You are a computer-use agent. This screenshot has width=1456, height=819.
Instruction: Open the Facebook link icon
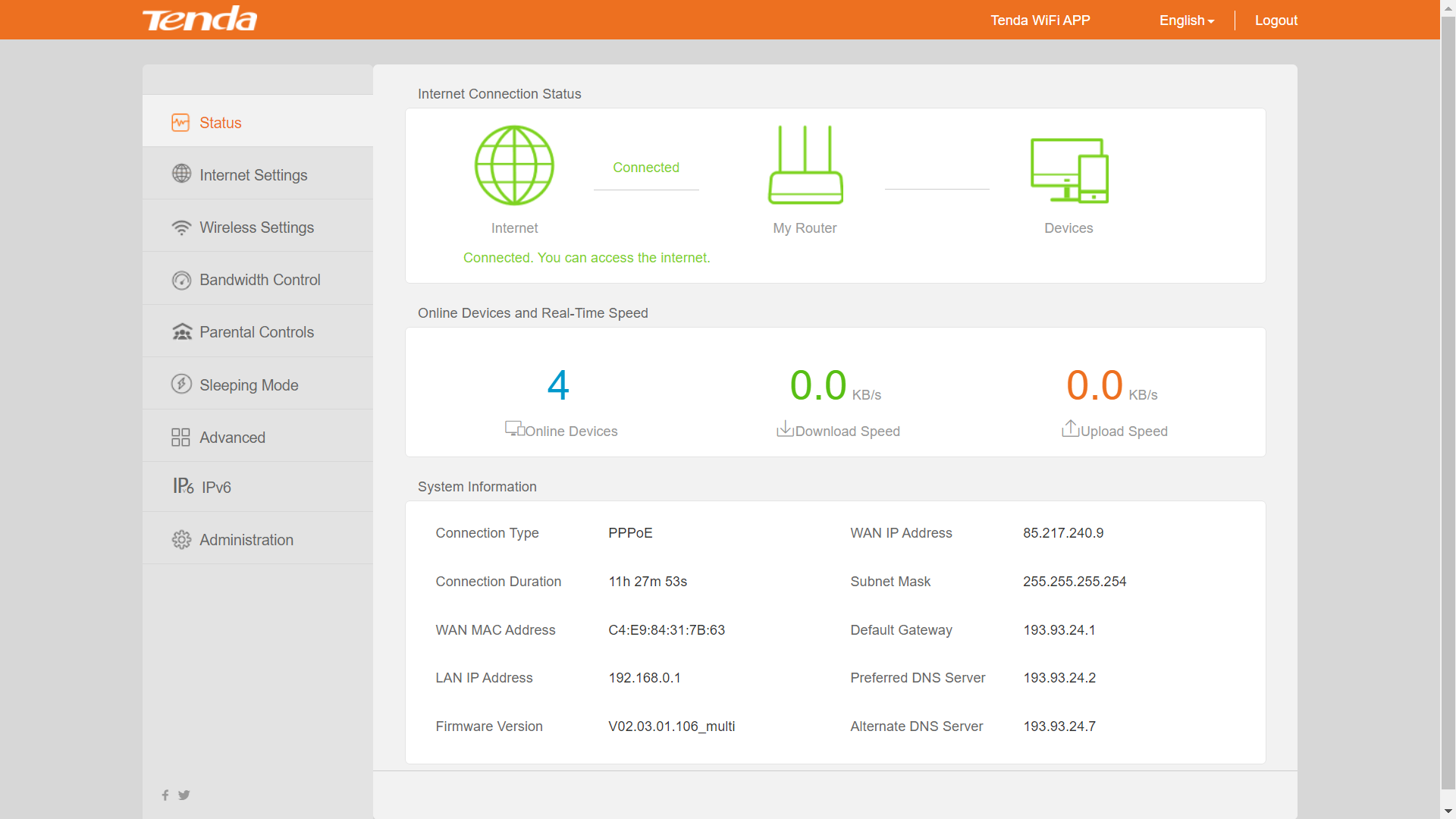pyautogui.click(x=165, y=795)
